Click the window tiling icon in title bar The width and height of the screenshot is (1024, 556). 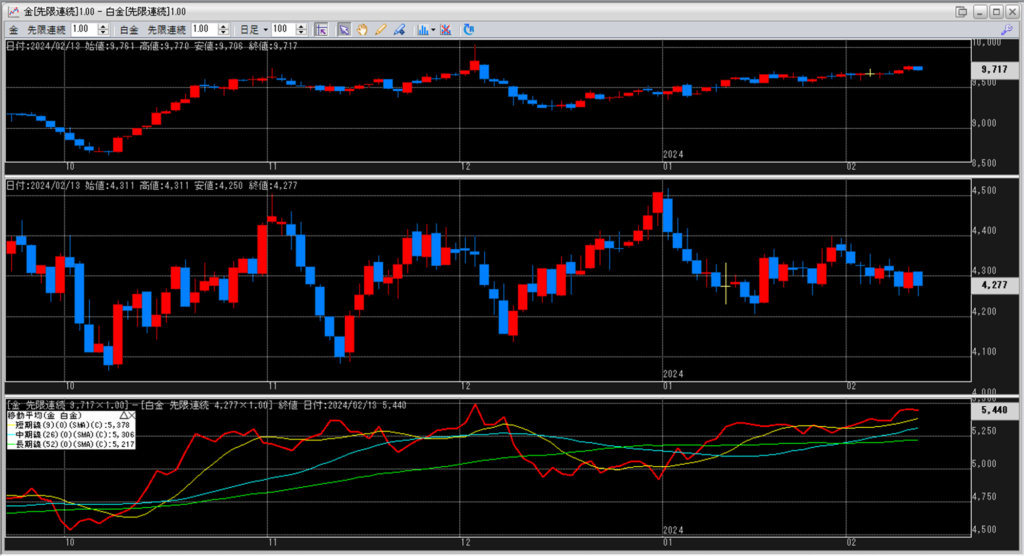pyautogui.click(x=961, y=11)
